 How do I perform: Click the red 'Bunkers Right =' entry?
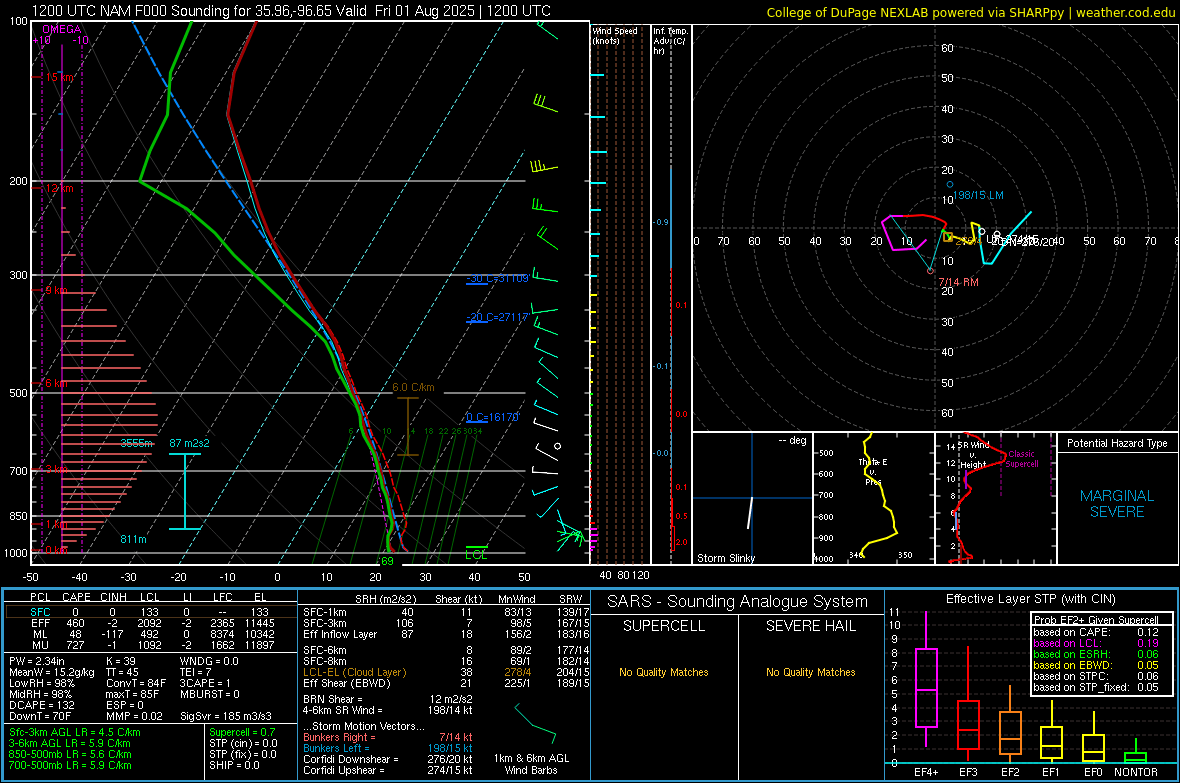pos(388,737)
